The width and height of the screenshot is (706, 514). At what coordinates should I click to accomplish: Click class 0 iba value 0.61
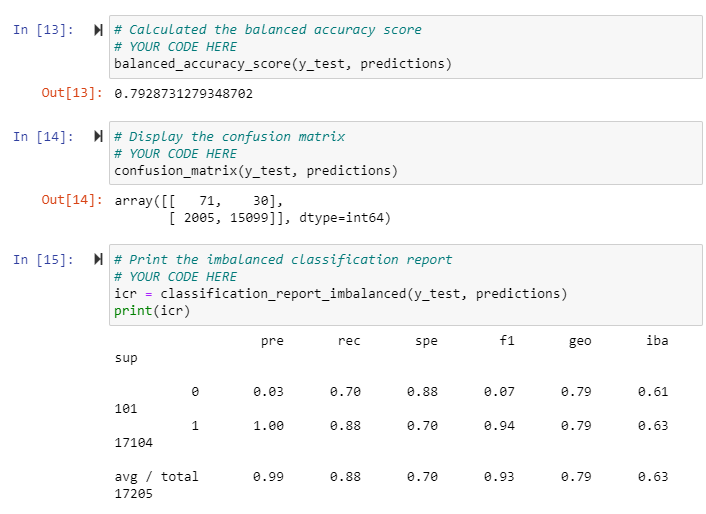653,392
